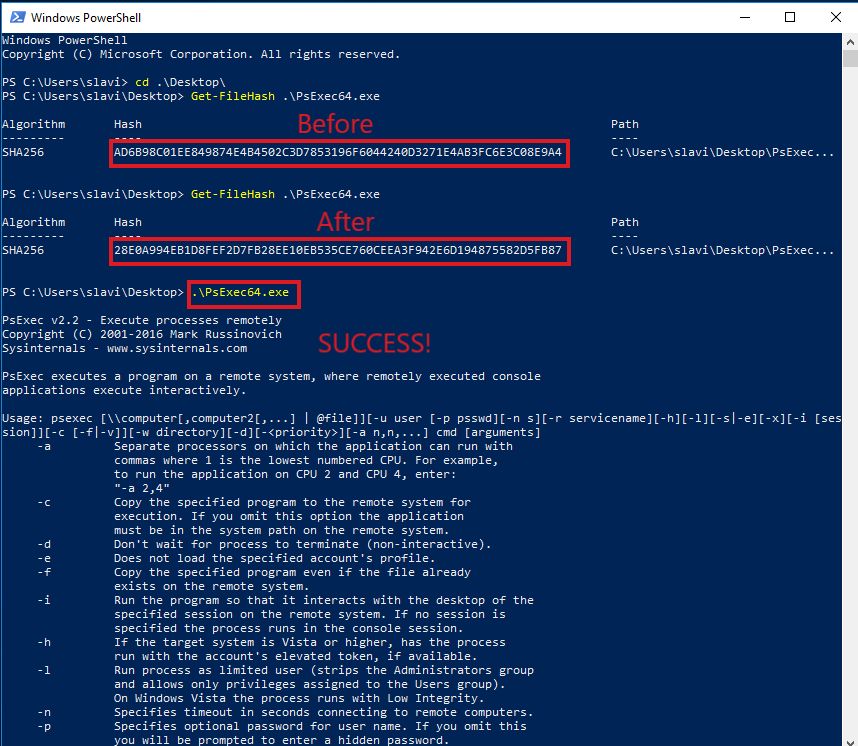Click the 'Windows PowerShell' title text
858x746 pixels.
click(86, 18)
